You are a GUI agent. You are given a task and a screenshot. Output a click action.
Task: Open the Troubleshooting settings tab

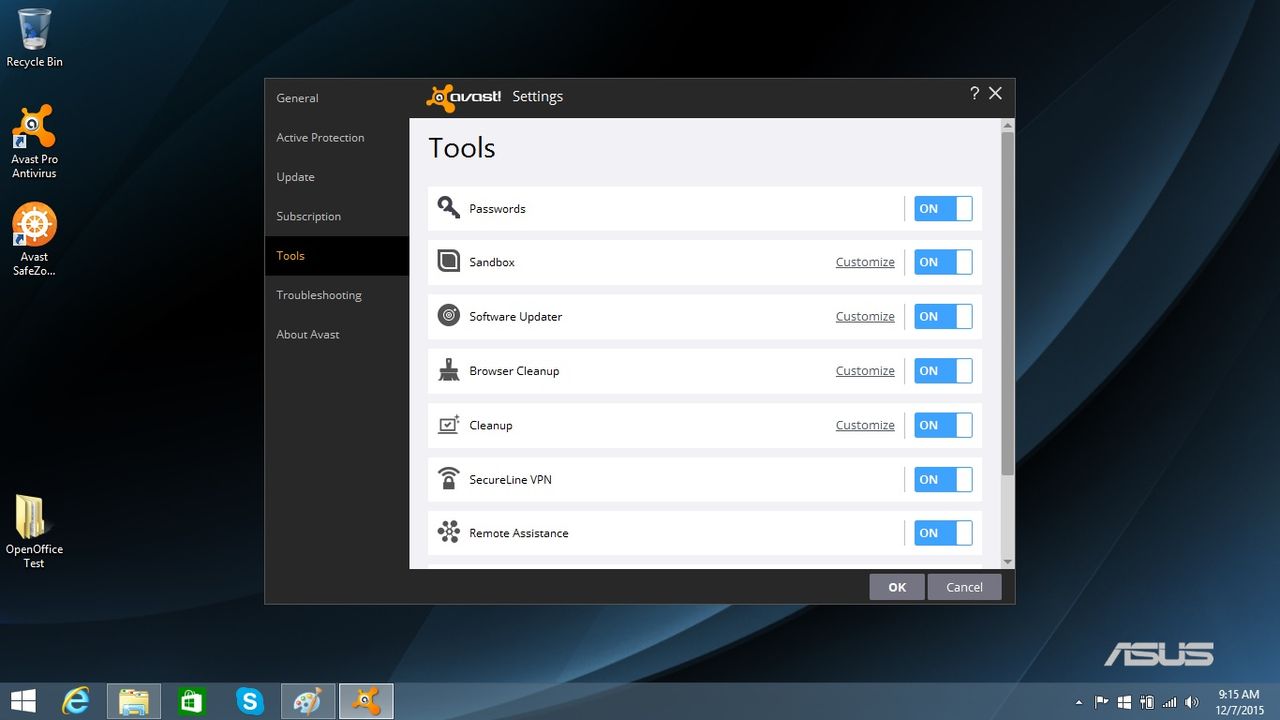pyautogui.click(x=337, y=295)
